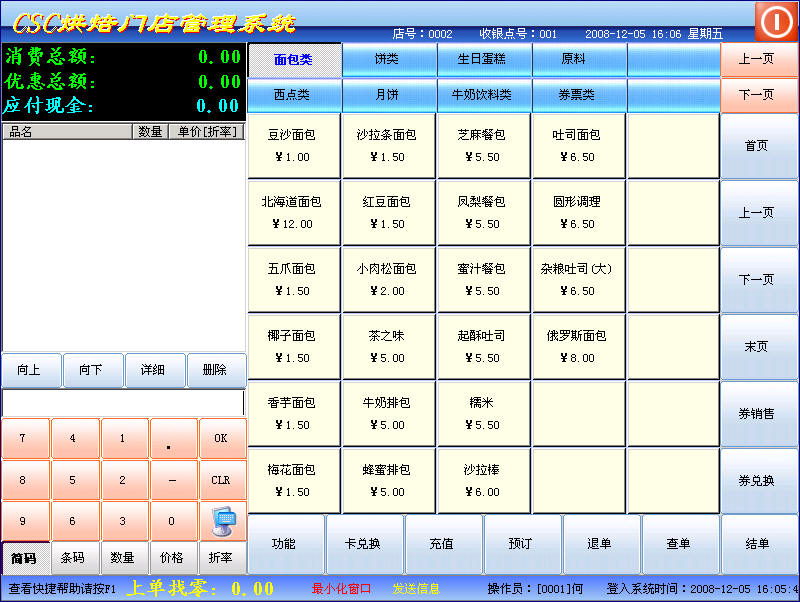Add 蜂蜜排包 to the order
The height and width of the screenshot is (602, 800).
coord(389,481)
